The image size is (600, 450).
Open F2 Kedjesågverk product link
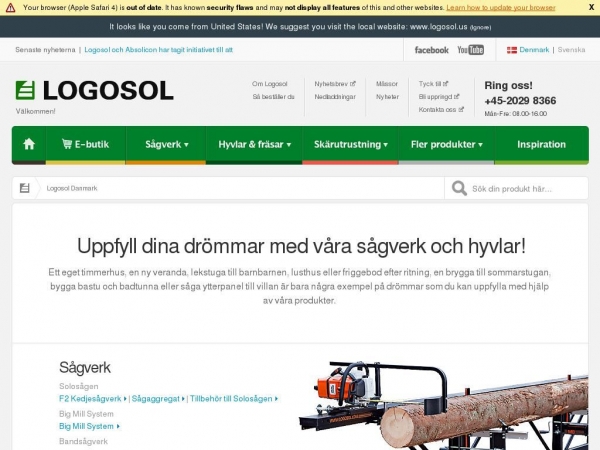(x=93, y=399)
